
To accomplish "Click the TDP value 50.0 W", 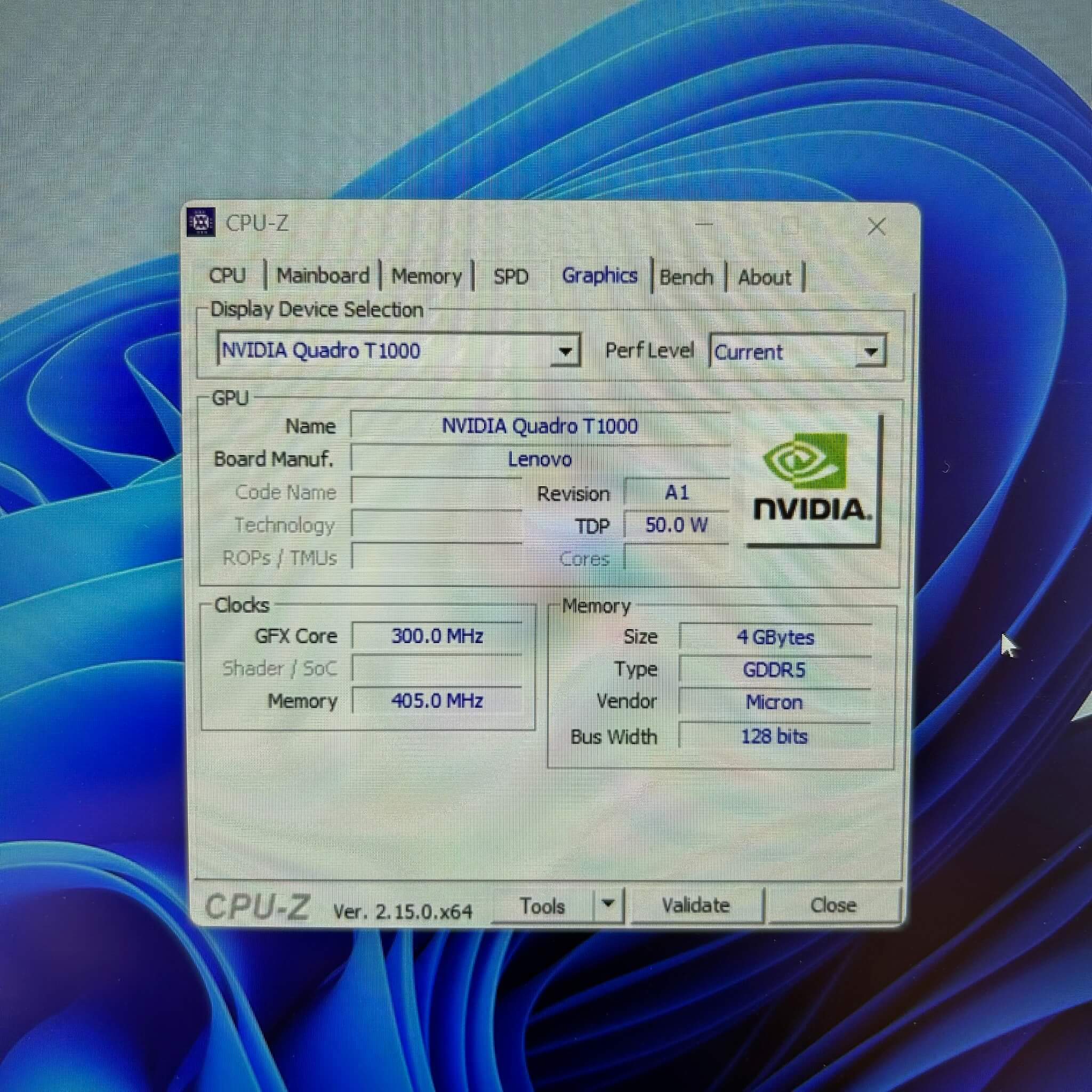I will pyautogui.click(x=677, y=525).
